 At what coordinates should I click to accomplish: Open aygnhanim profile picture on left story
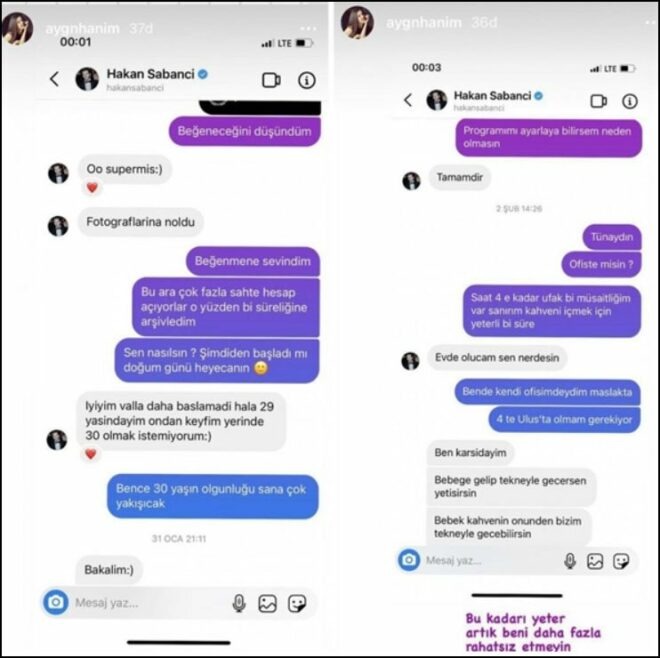pyautogui.click(x=18, y=28)
